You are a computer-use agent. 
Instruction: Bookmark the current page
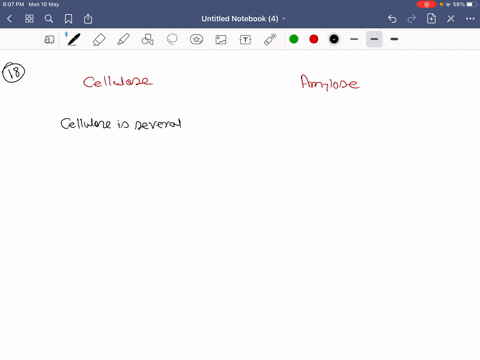(68, 19)
